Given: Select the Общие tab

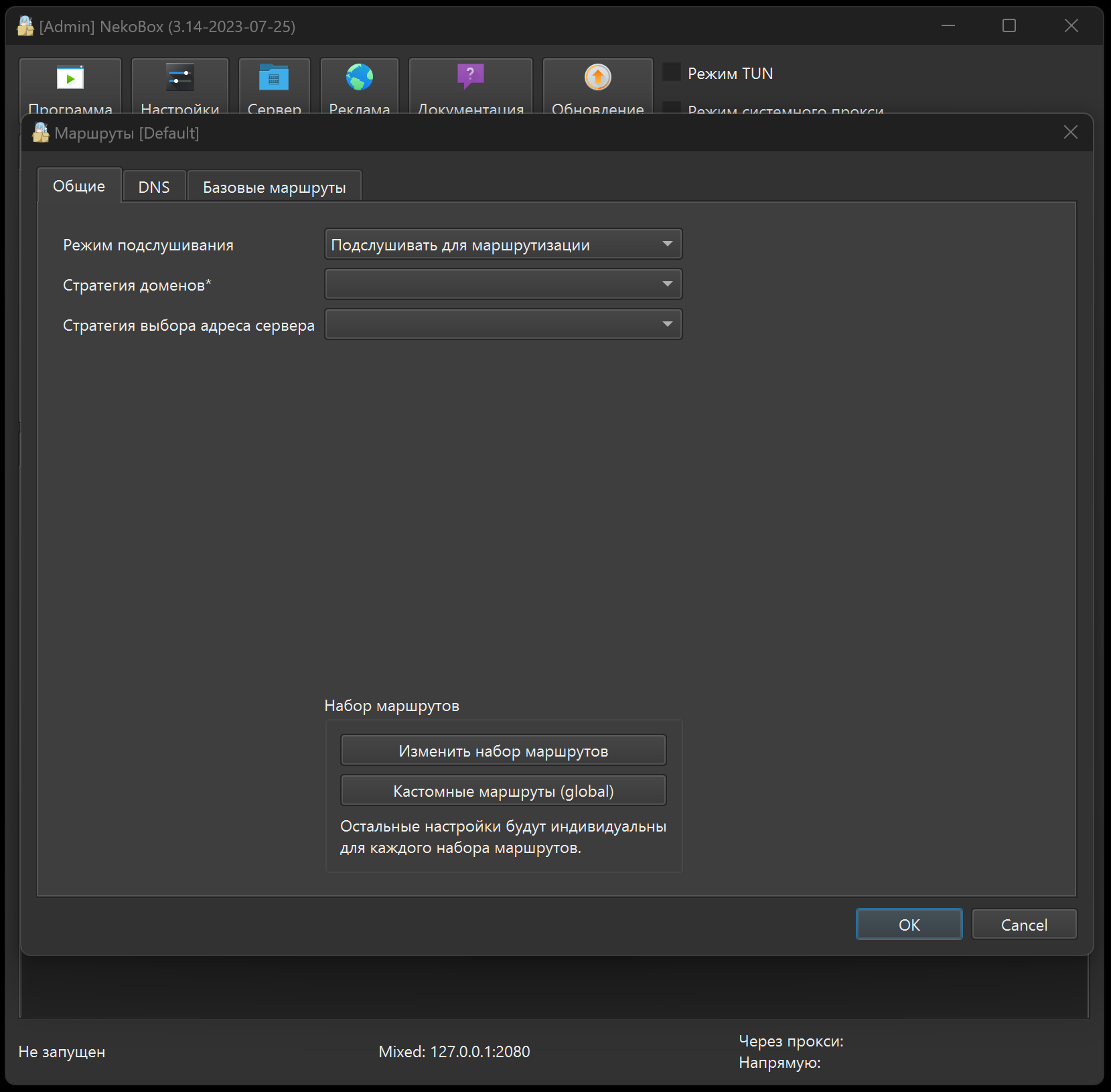Looking at the screenshot, I should coord(79,186).
